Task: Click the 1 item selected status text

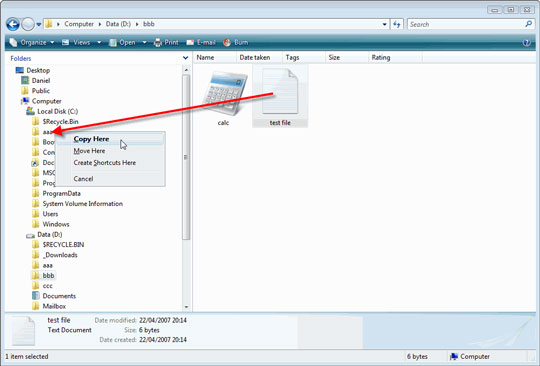Action: (27, 357)
